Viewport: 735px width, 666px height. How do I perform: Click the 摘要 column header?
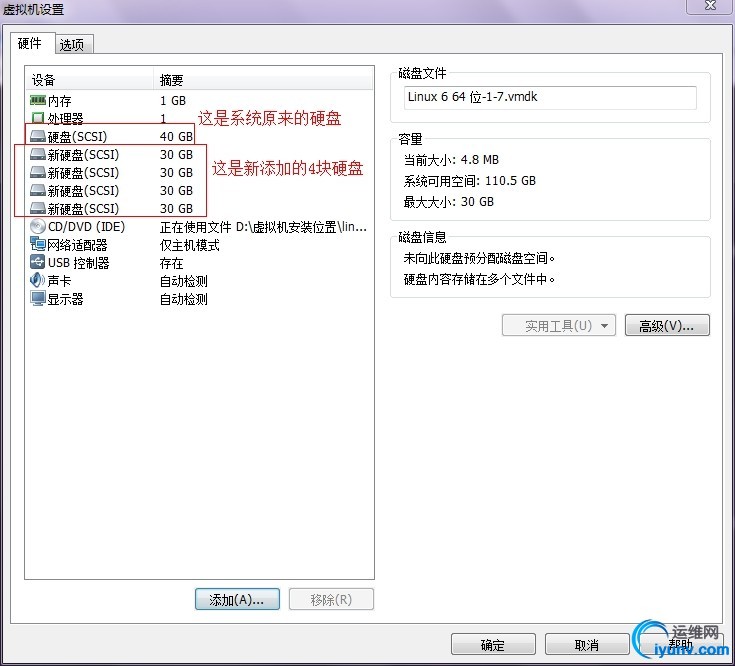point(263,80)
